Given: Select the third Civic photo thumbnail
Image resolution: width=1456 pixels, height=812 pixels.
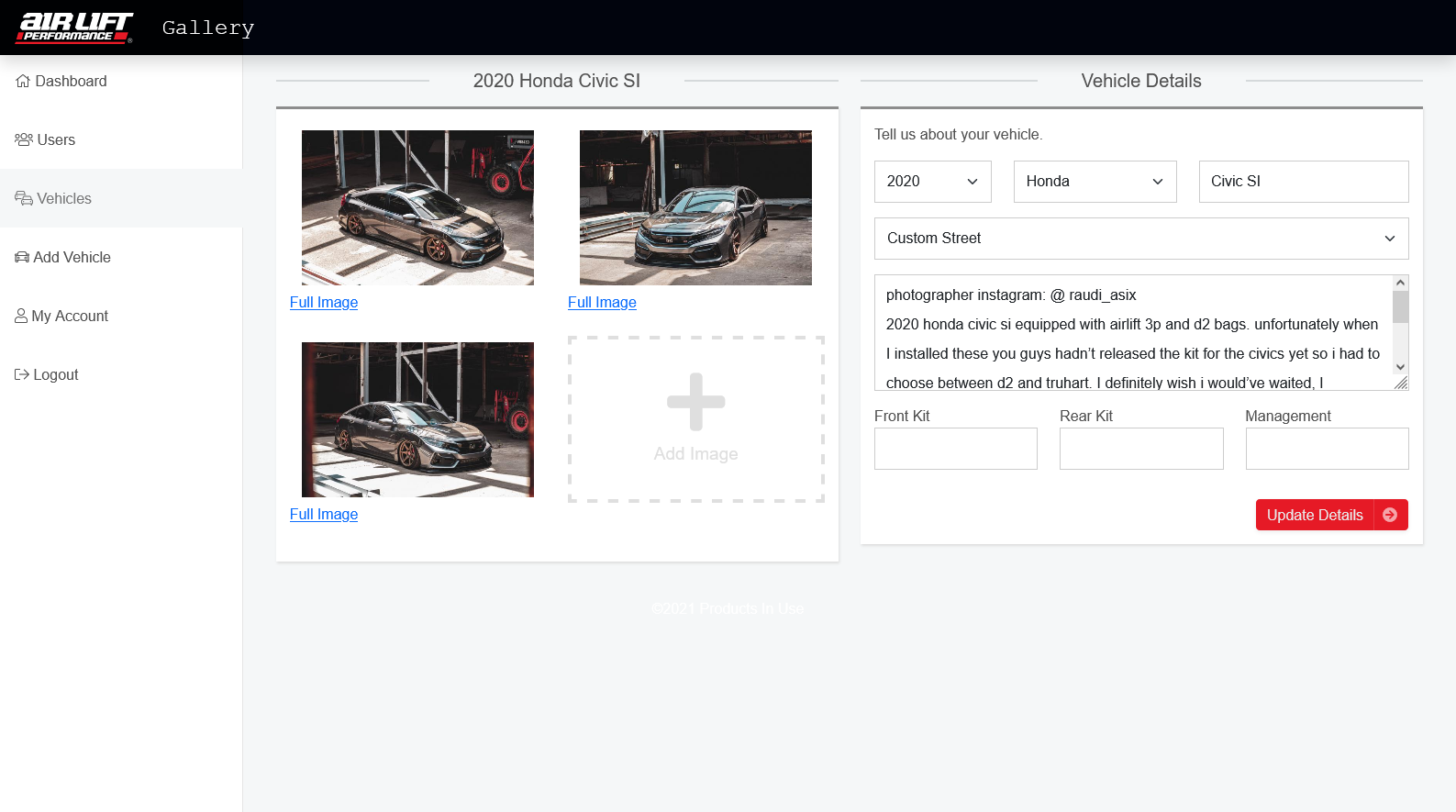Looking at the screenshot, I should (417, 419).
